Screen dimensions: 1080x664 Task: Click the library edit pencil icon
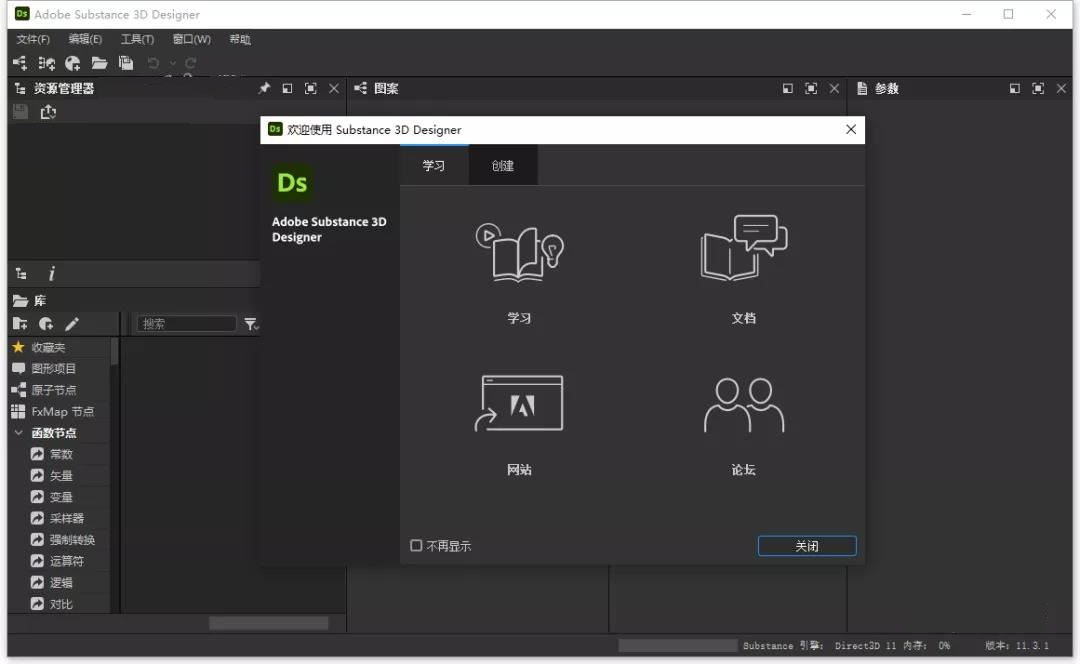click(x=72, y=324)
